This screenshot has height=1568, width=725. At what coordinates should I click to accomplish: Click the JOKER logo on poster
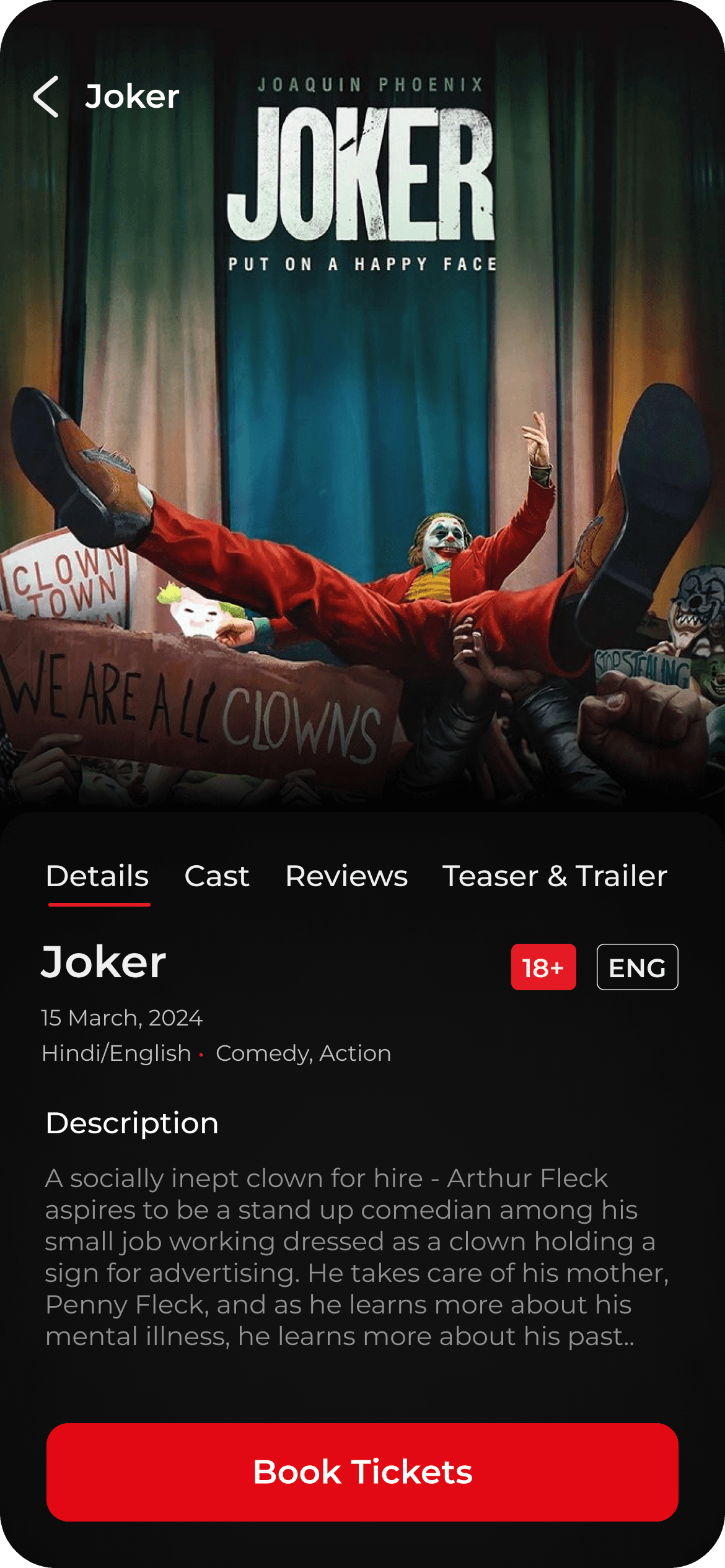tap(361, 173)
